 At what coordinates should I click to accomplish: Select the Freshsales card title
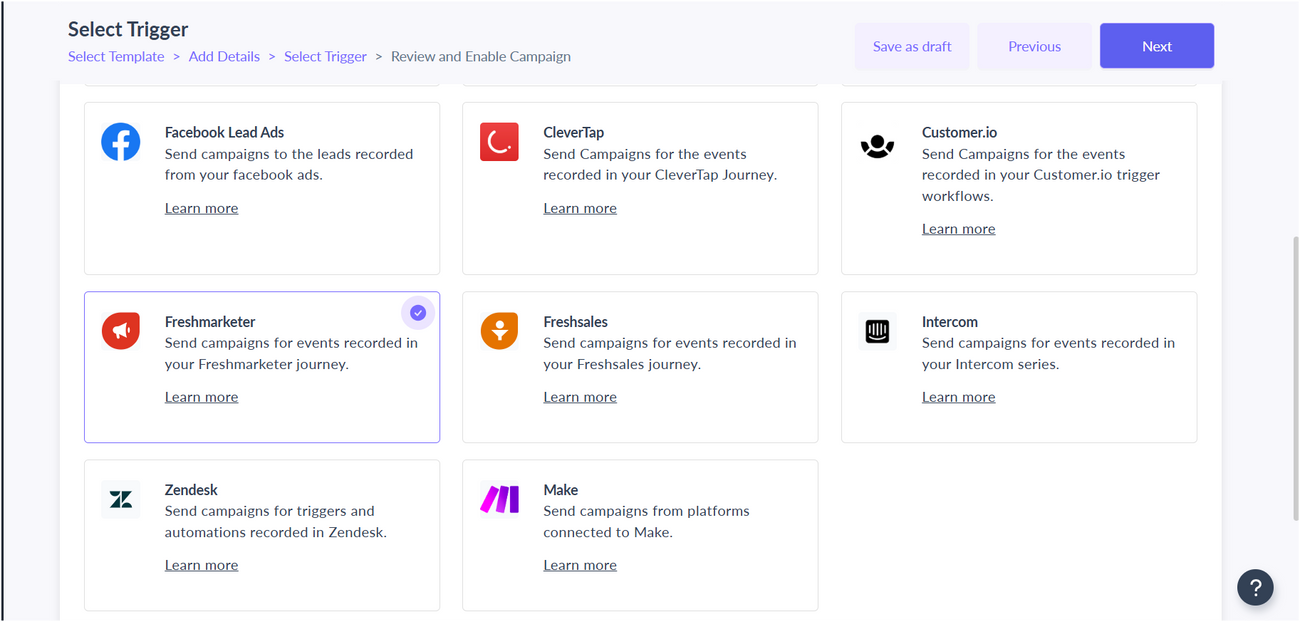tap(576, 322)
